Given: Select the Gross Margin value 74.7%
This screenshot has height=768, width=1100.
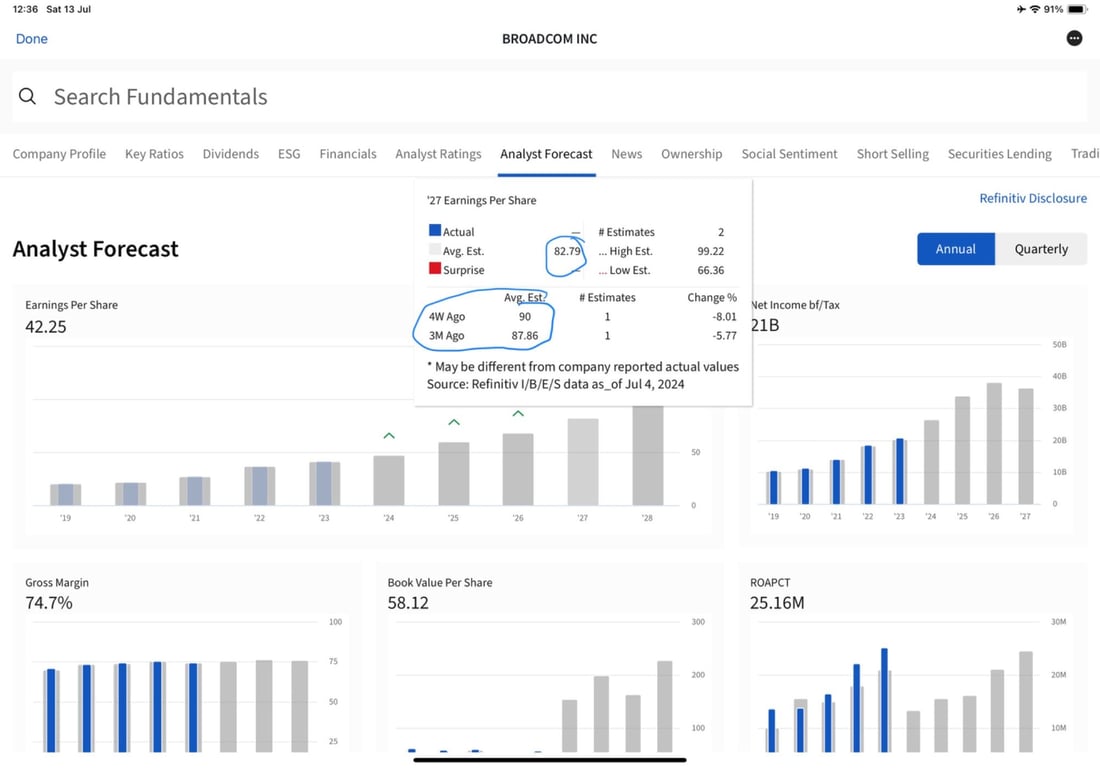Looking at the screenshot, I should click(x=49, y=603).
